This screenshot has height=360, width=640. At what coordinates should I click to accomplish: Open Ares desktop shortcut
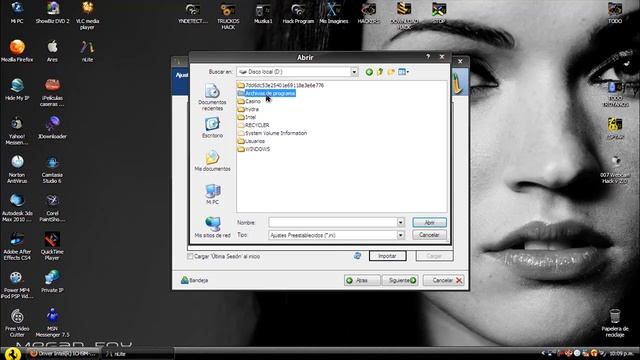[x=52, y=51]
